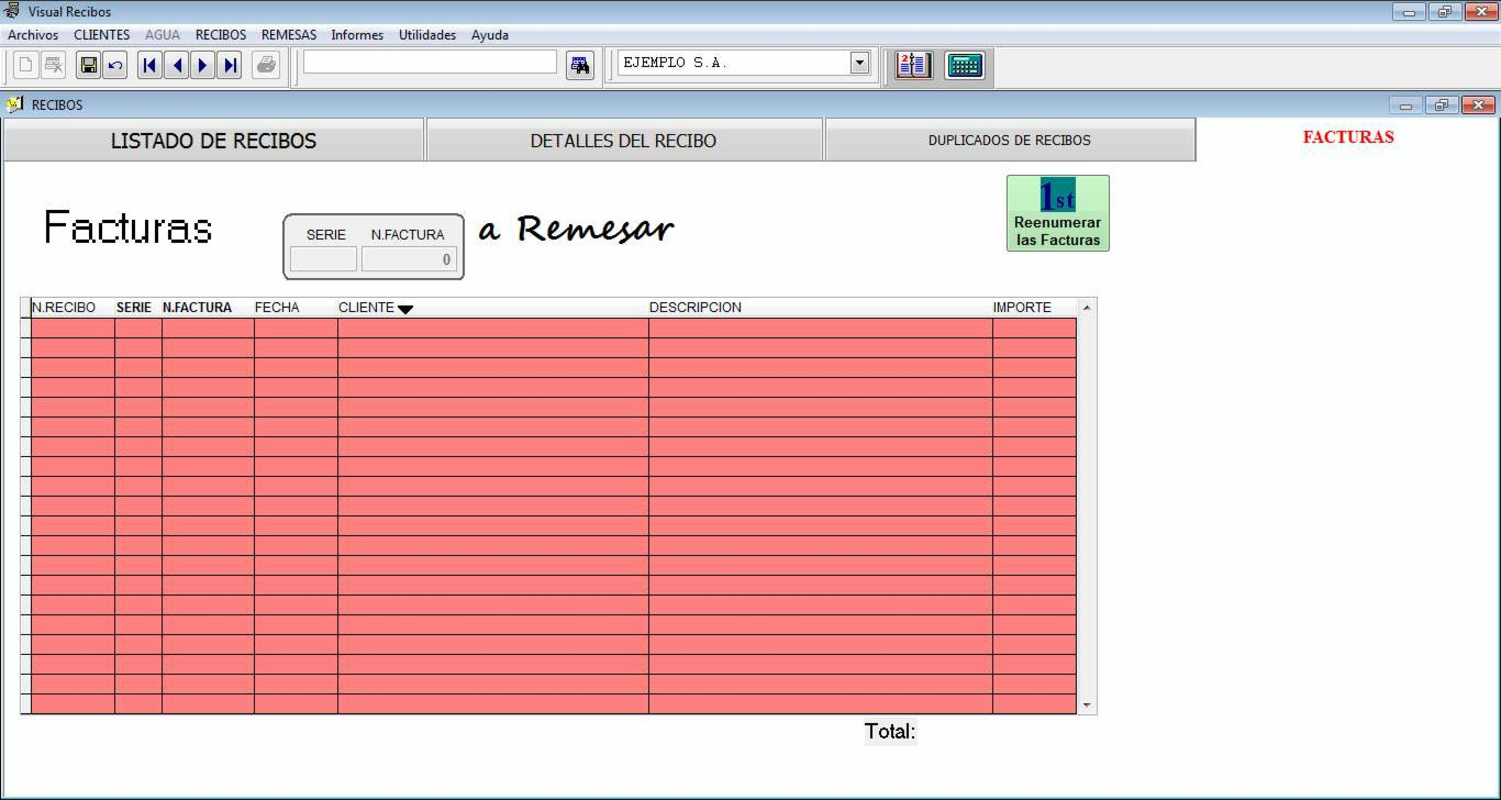Open the agenda book icon

point(913,66)
